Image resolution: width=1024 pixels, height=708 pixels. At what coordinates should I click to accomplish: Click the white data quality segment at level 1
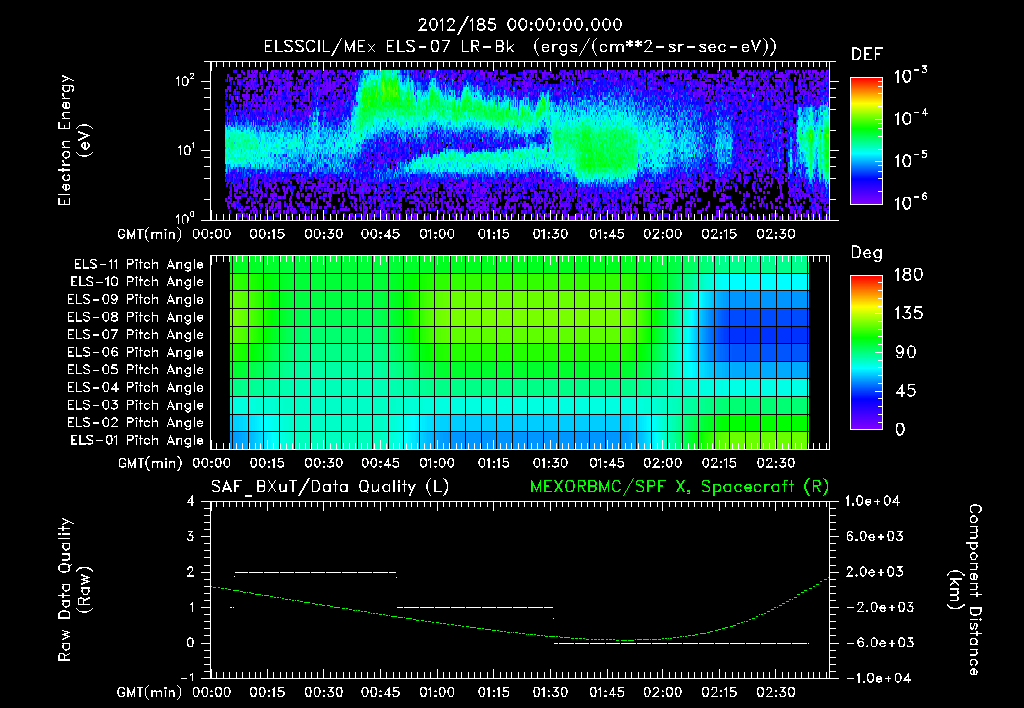(475, 607)
